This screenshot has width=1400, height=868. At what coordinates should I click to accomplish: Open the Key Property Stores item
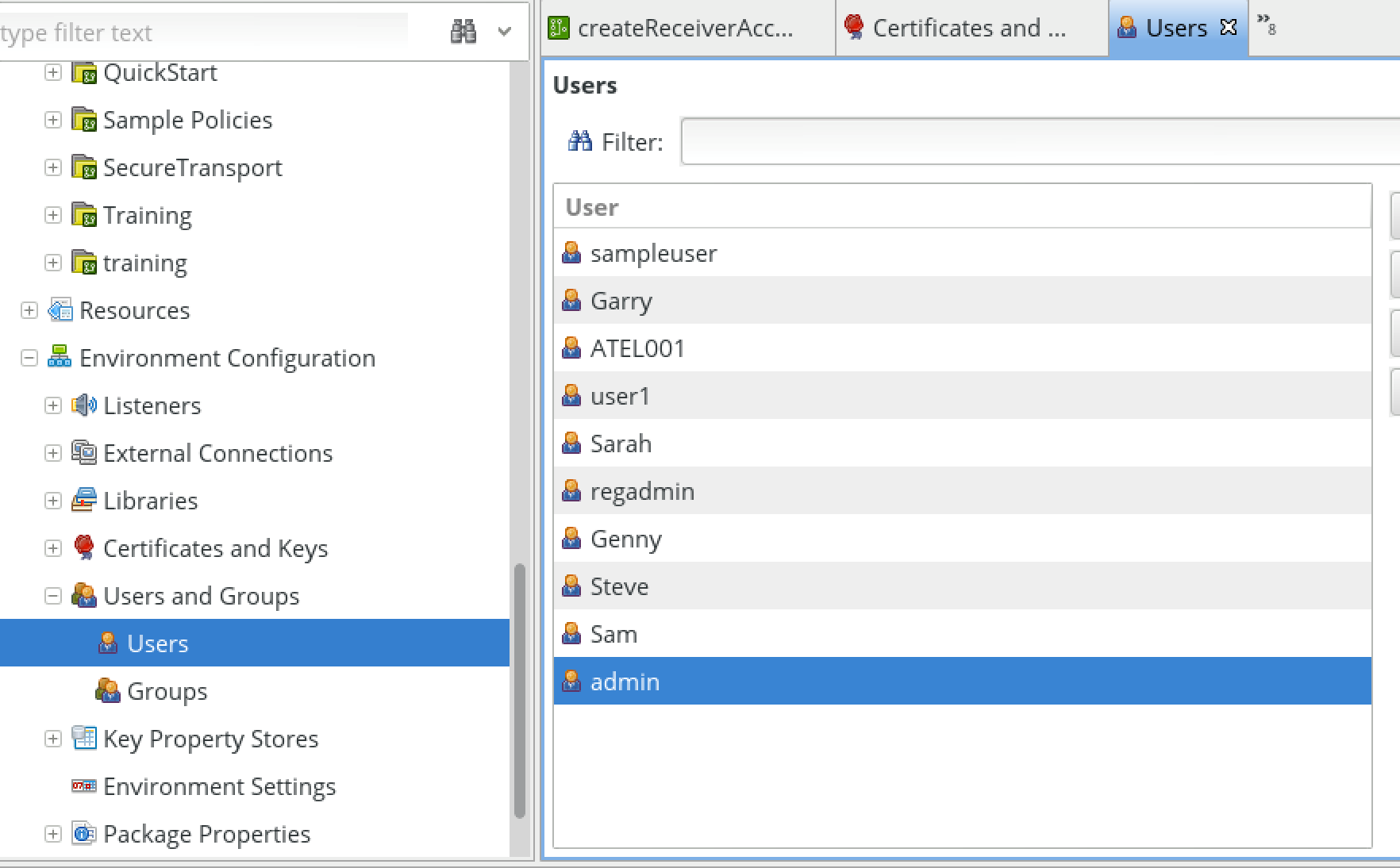click(210, 739)
